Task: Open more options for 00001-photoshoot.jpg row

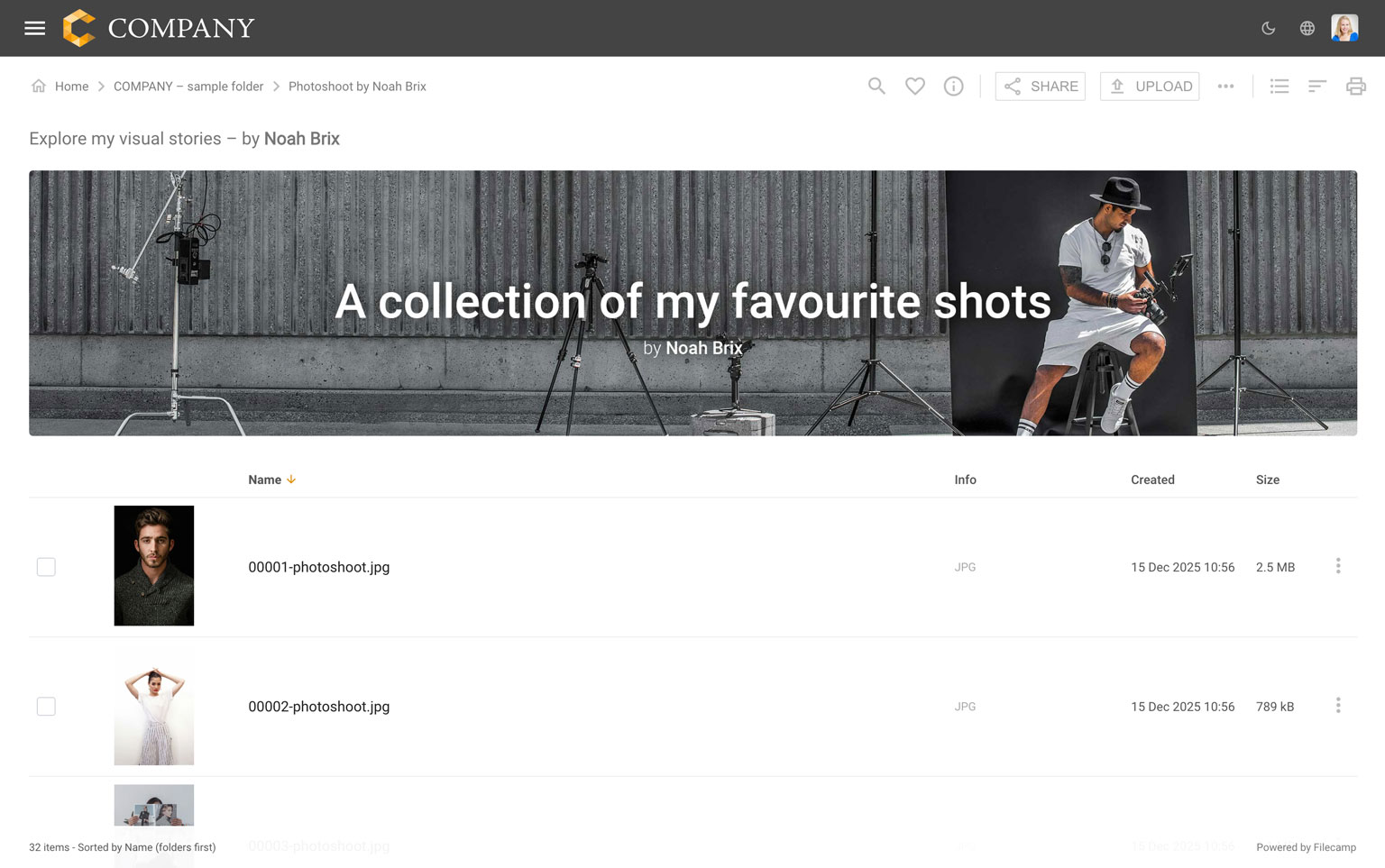Action: (x=1338, y=566)
